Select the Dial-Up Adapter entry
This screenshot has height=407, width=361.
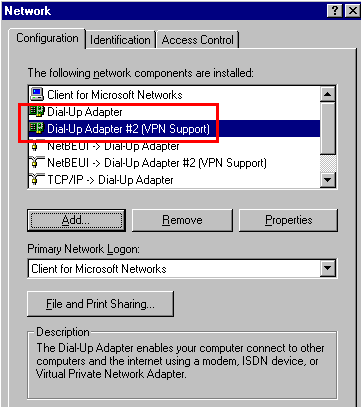click(x=84, y=112)
